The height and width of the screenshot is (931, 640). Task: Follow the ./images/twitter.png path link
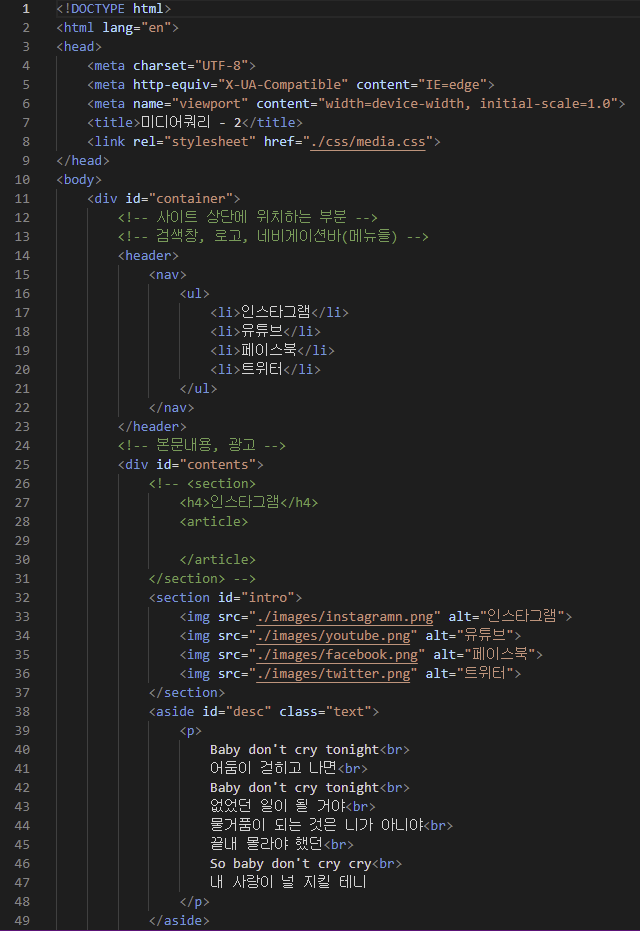333,674
